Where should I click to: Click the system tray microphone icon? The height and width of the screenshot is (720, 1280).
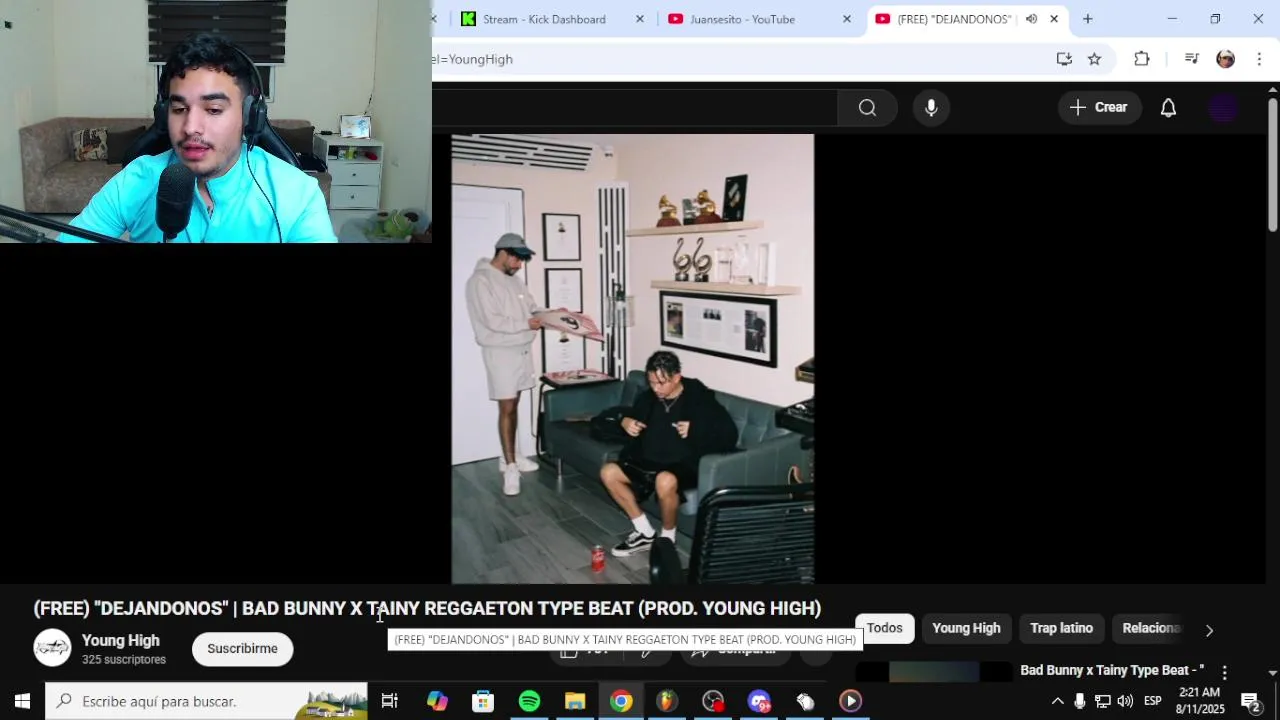(1079, 701)
